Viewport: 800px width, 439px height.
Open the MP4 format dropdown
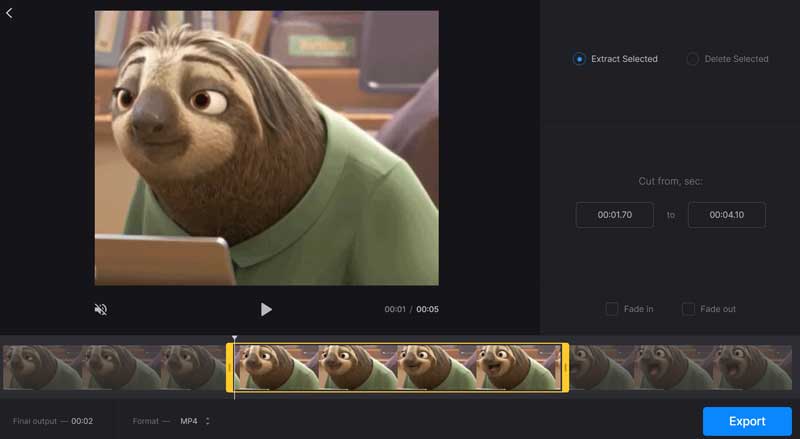point(194,421)
